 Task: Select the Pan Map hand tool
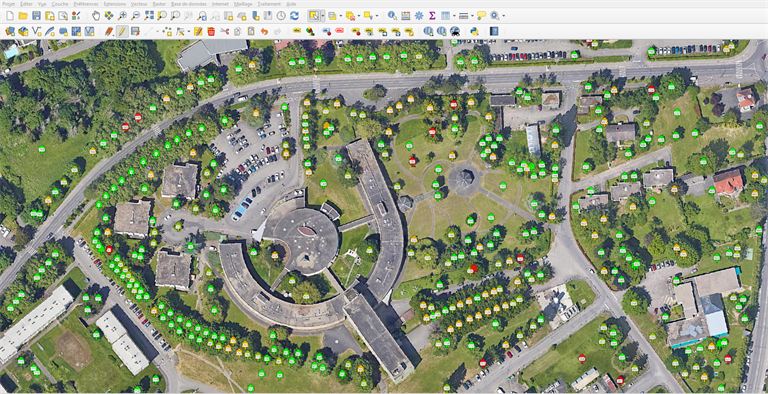coord(96,16)
